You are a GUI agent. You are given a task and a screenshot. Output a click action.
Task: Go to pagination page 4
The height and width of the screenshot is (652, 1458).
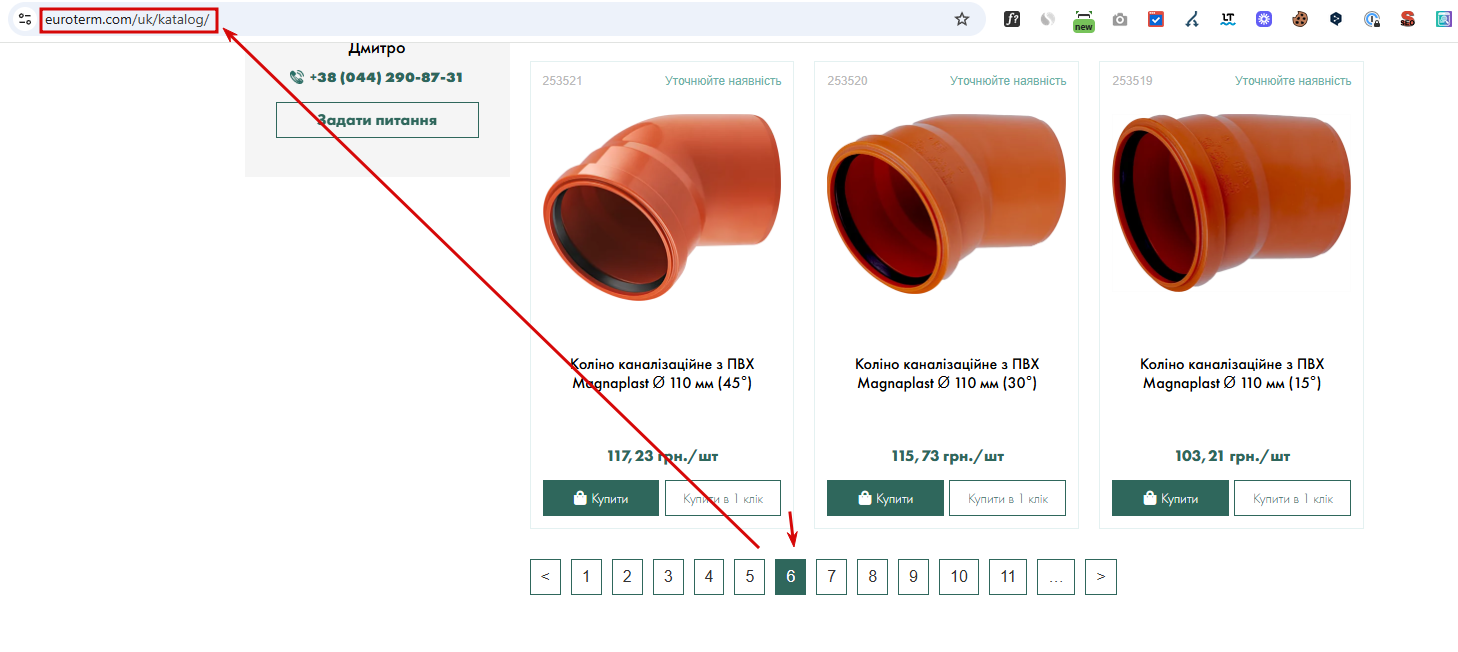[709, 577]
